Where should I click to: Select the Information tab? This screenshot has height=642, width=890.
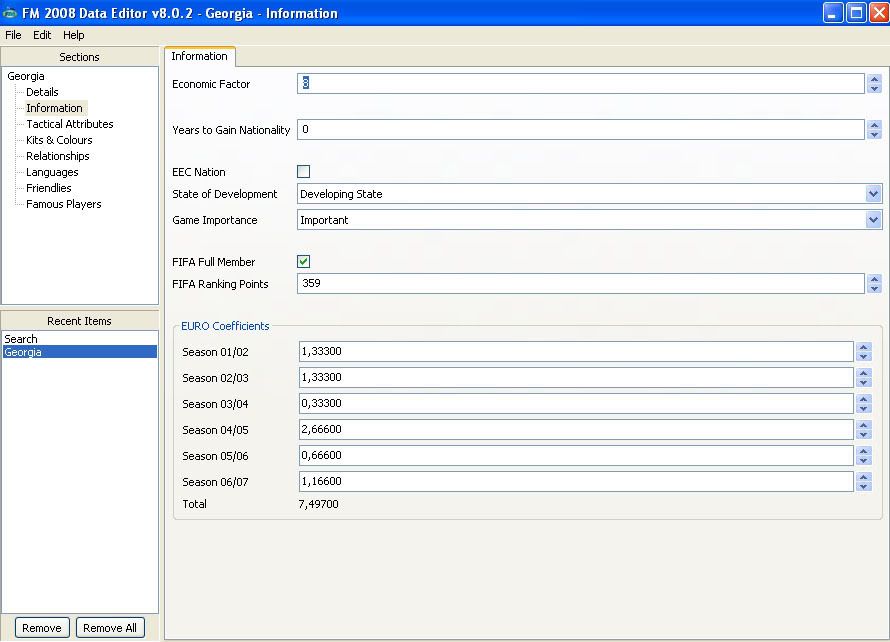click(x=200, y=56)
